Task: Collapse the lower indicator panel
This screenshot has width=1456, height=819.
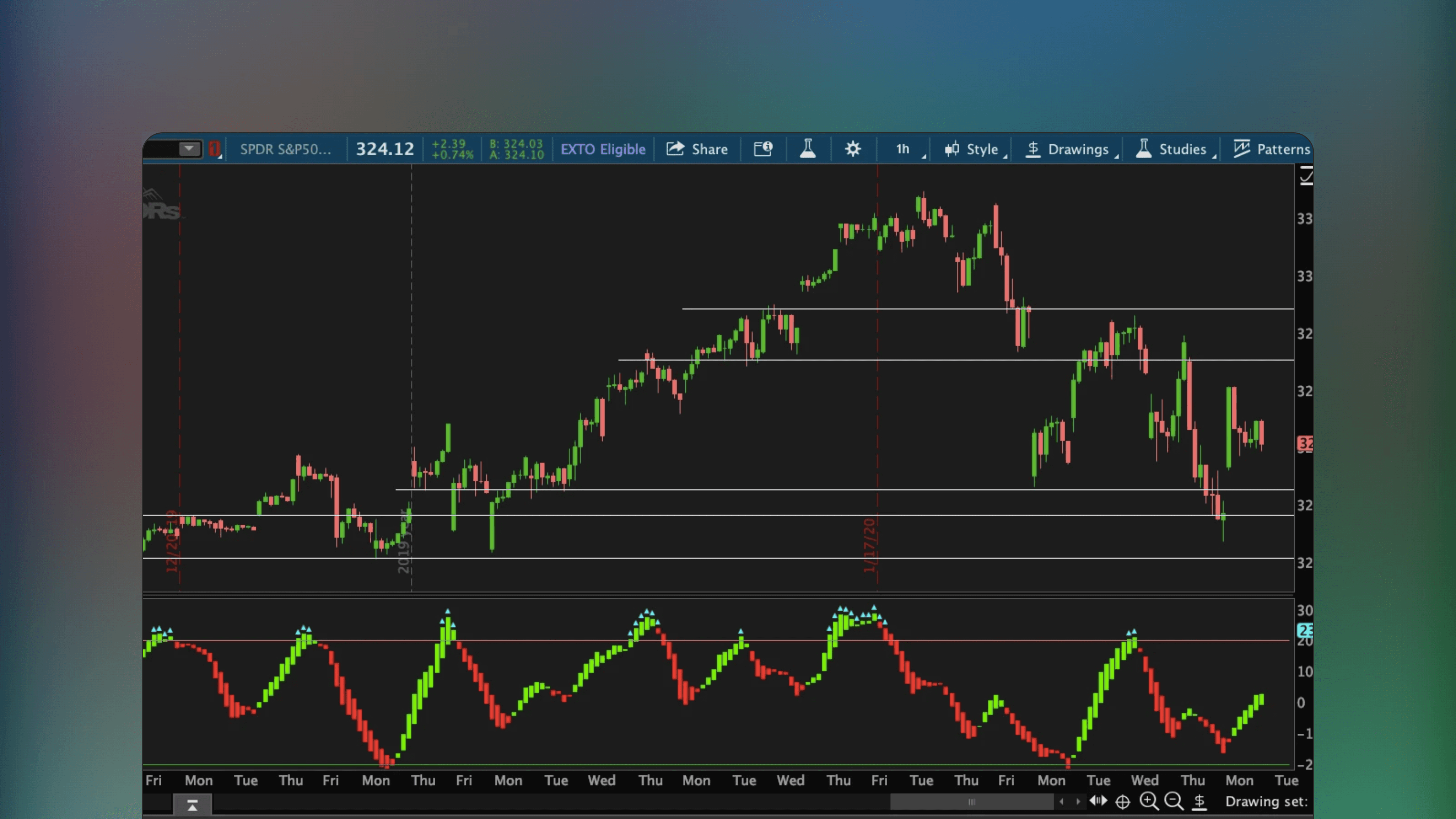Action: pos(192,804)
